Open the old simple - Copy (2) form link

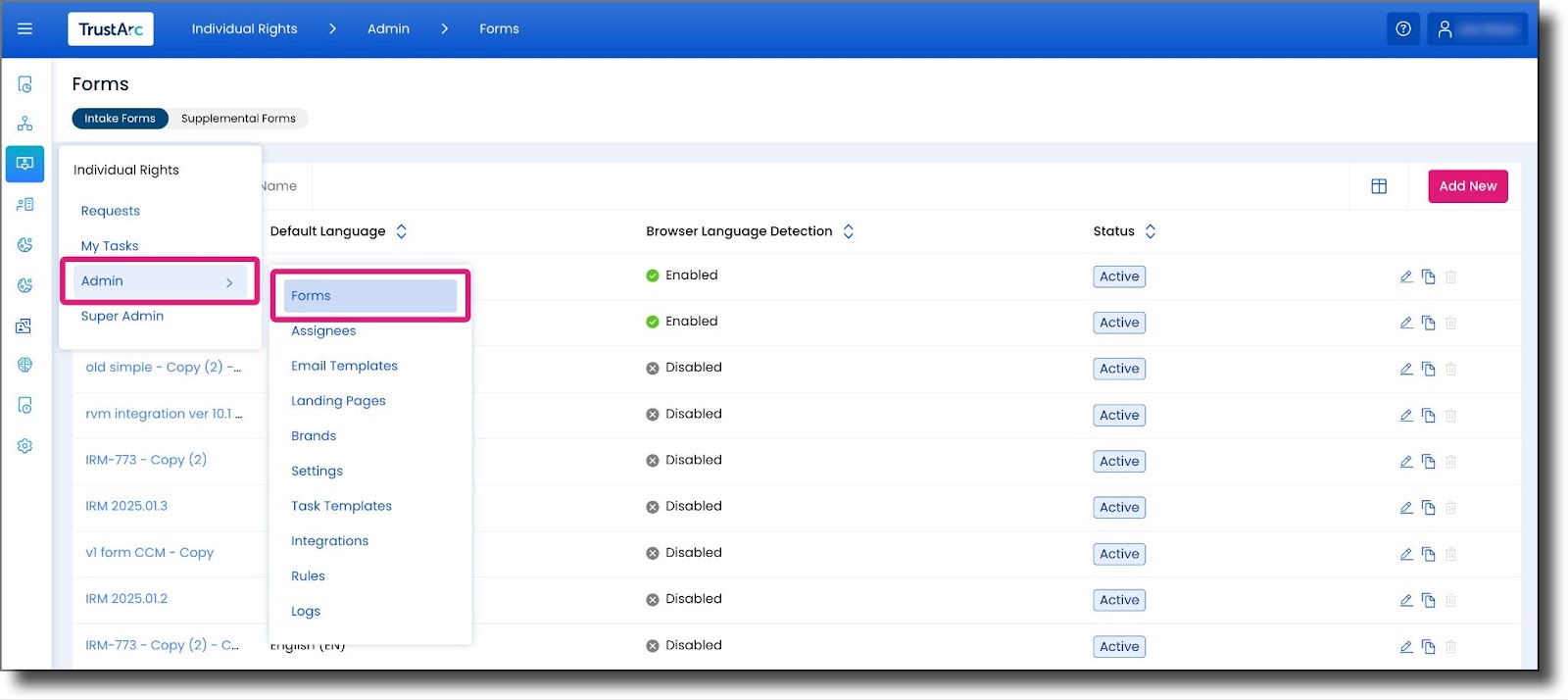(x=163, y=368)
